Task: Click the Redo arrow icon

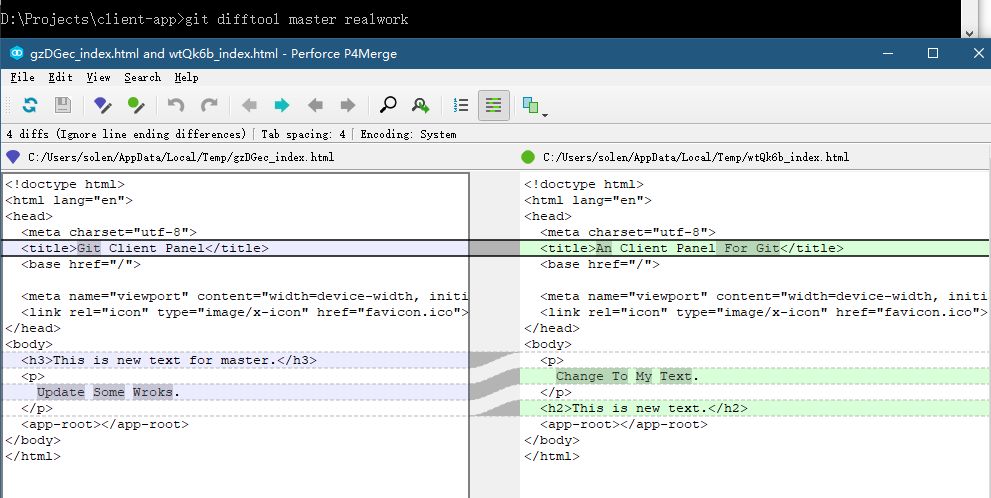Action: click(209, 105)
